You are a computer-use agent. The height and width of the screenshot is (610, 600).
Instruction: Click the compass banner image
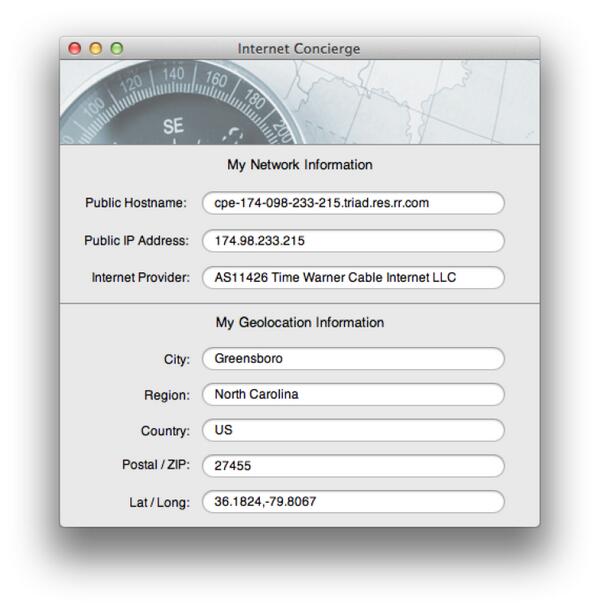point(300,102)
